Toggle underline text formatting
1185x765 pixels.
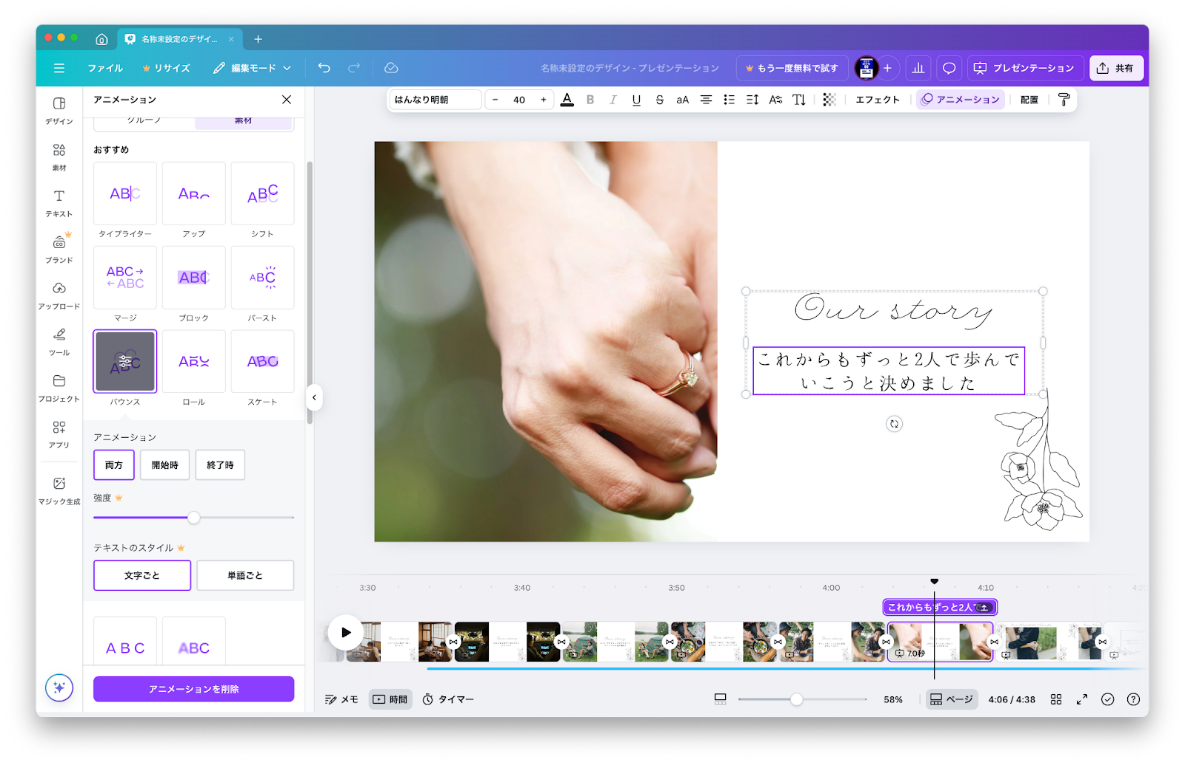pos(636,99)
